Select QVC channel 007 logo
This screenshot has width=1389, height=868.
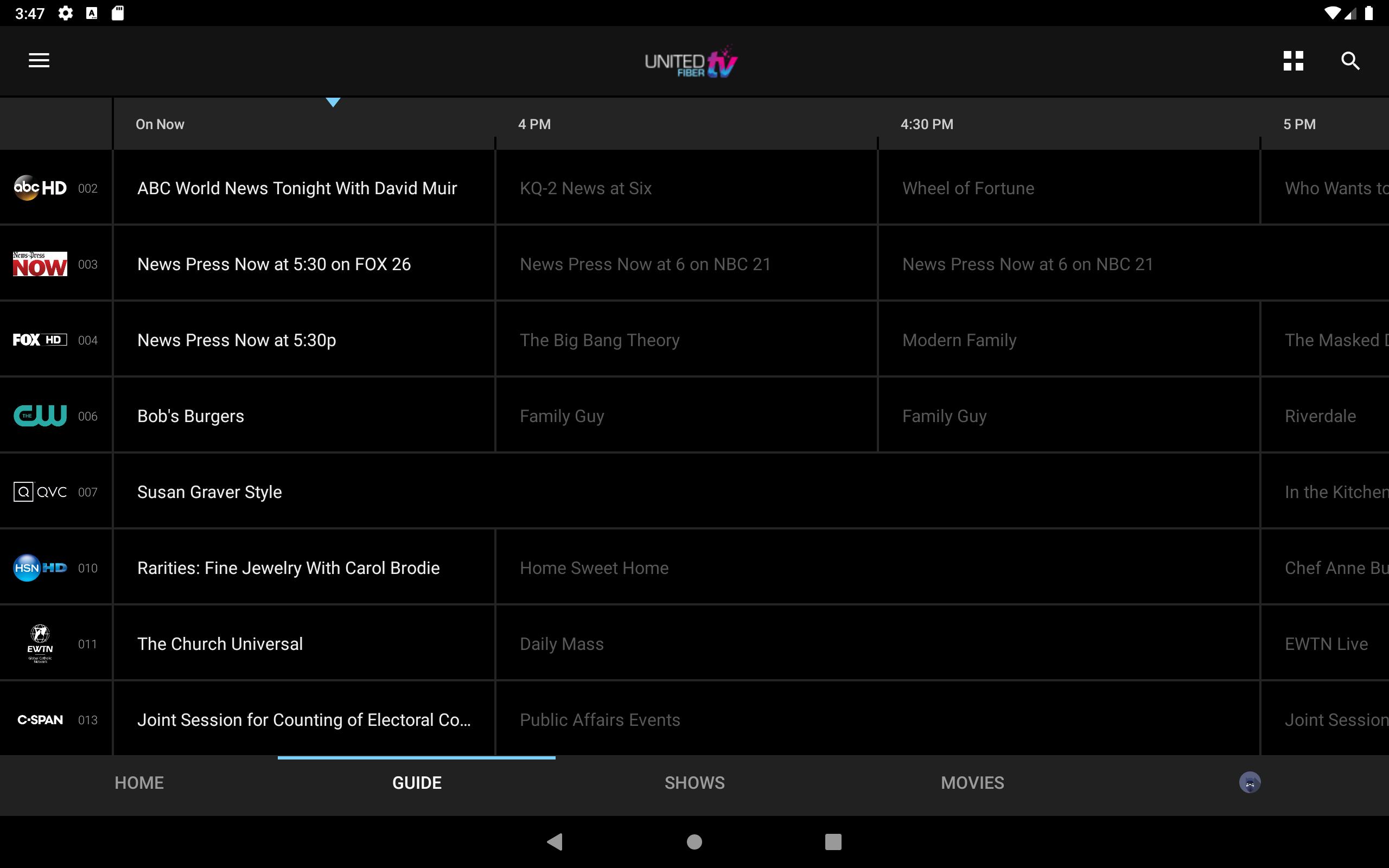coord(40,492)
